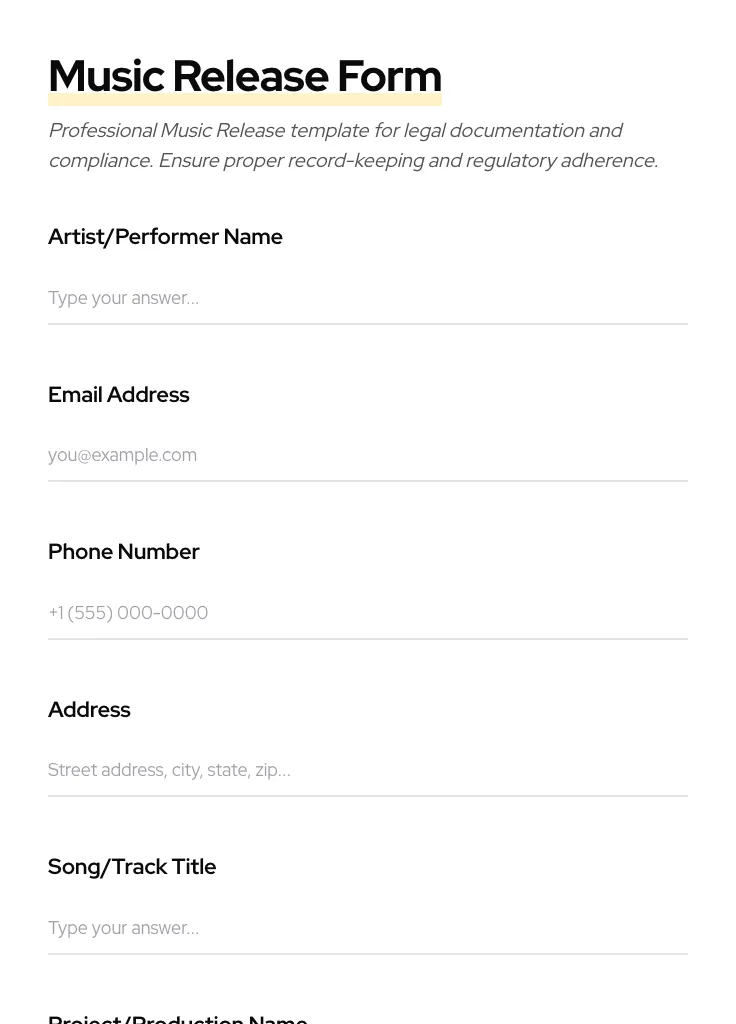
Task: Click the Artist/Performer Name answer field
Action: pyautogui.click(x=367, y=298)
